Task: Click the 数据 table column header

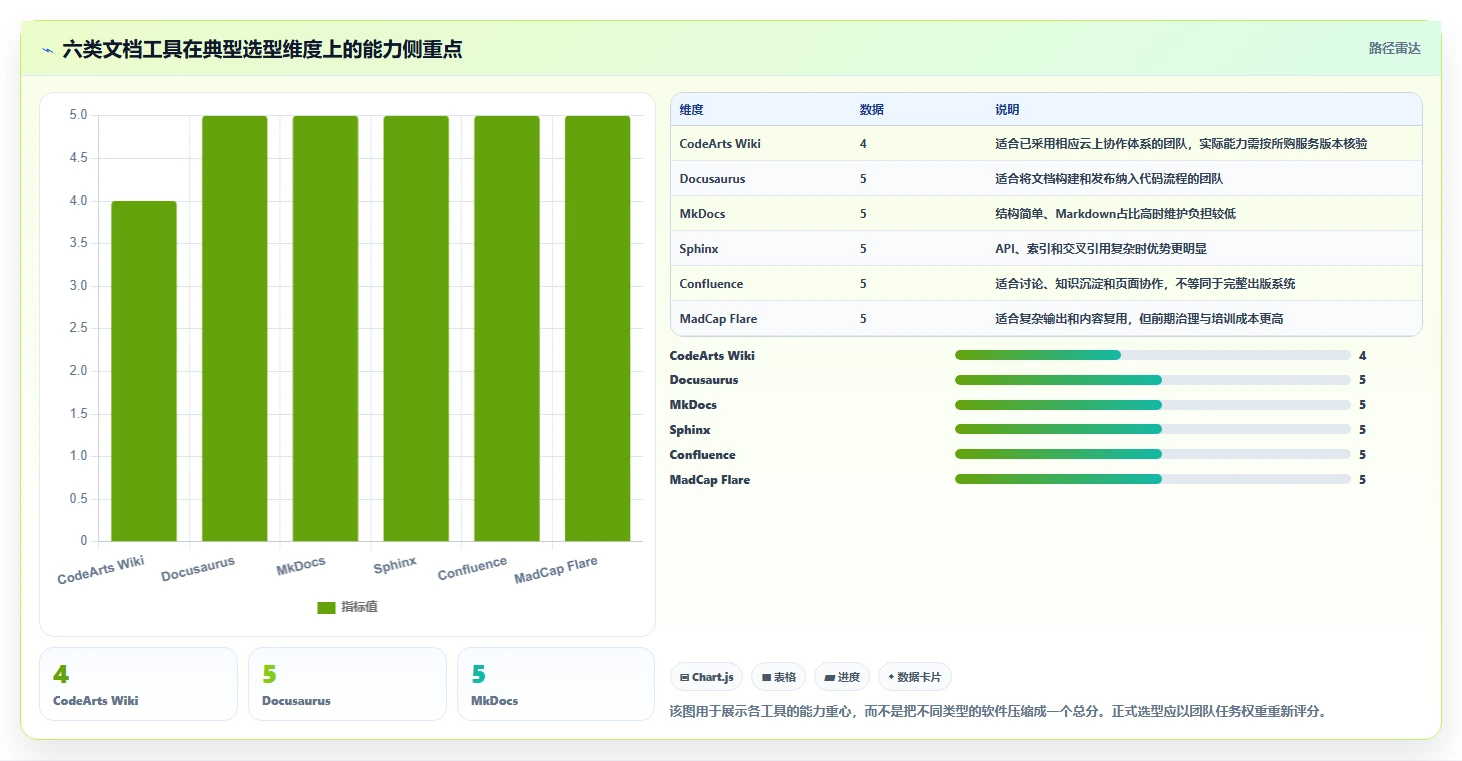Action: point(872,110)
